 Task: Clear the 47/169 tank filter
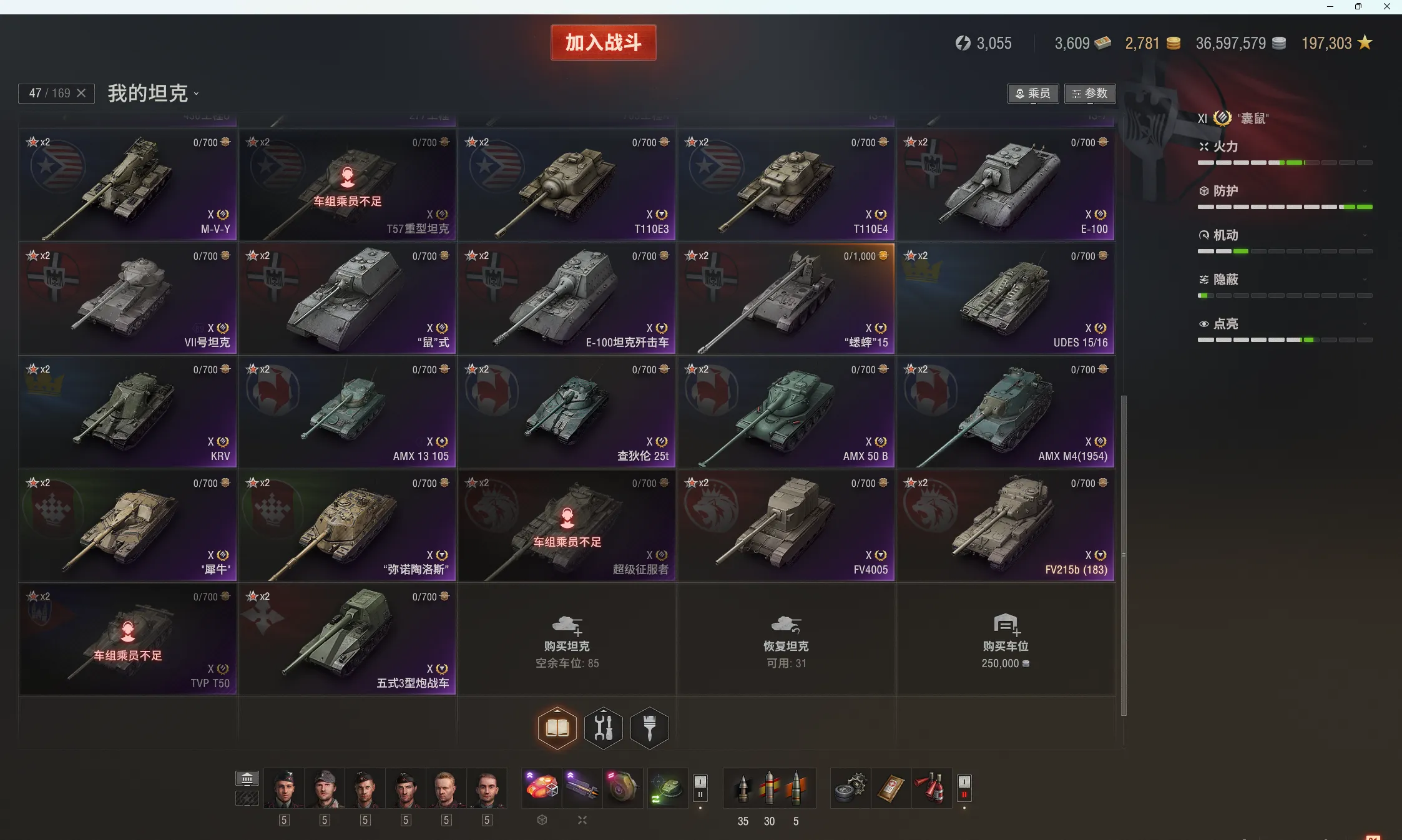[x=81, y=93]
